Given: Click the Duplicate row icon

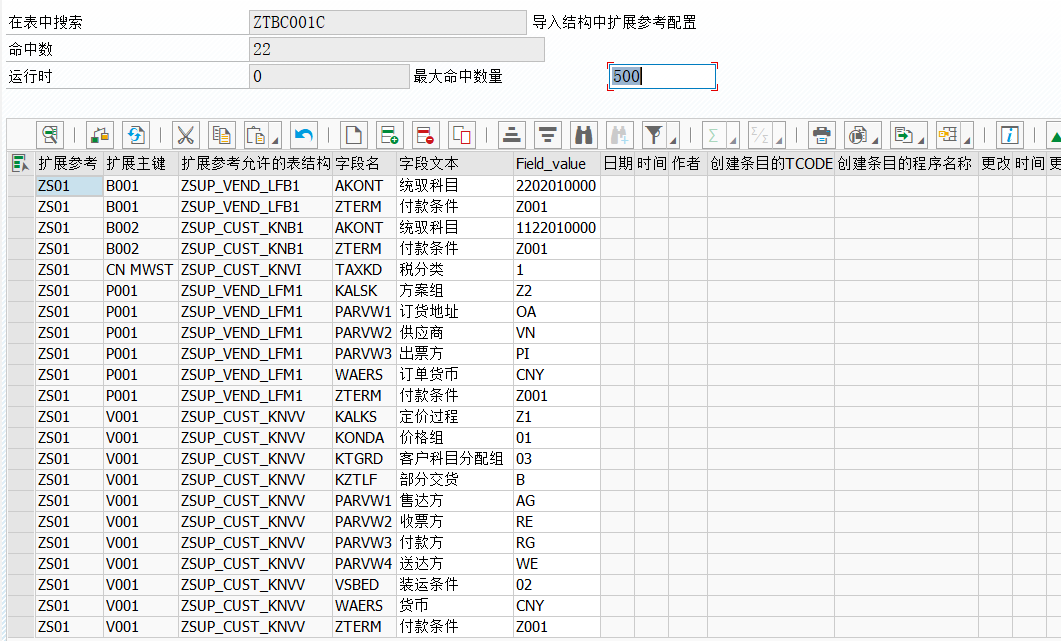Looking at the screenshot, I should click(461, 135).
